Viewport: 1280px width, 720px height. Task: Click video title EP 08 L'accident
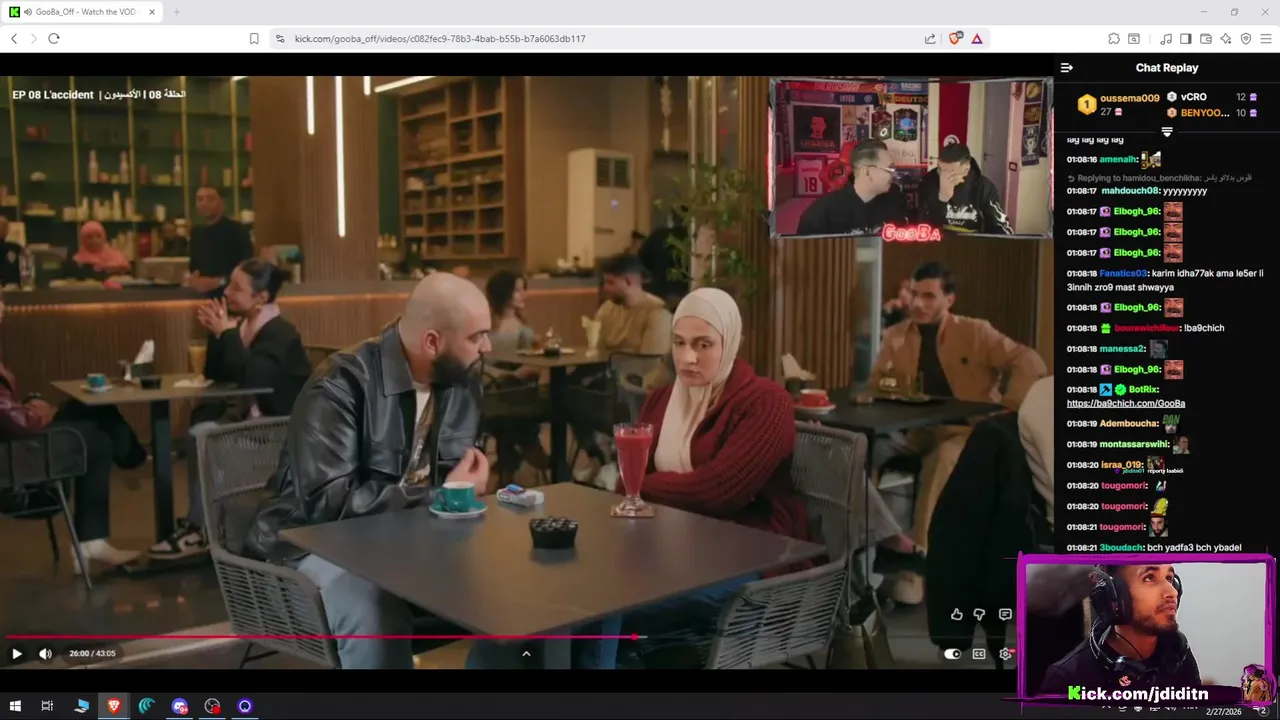[x=53, y=94]
